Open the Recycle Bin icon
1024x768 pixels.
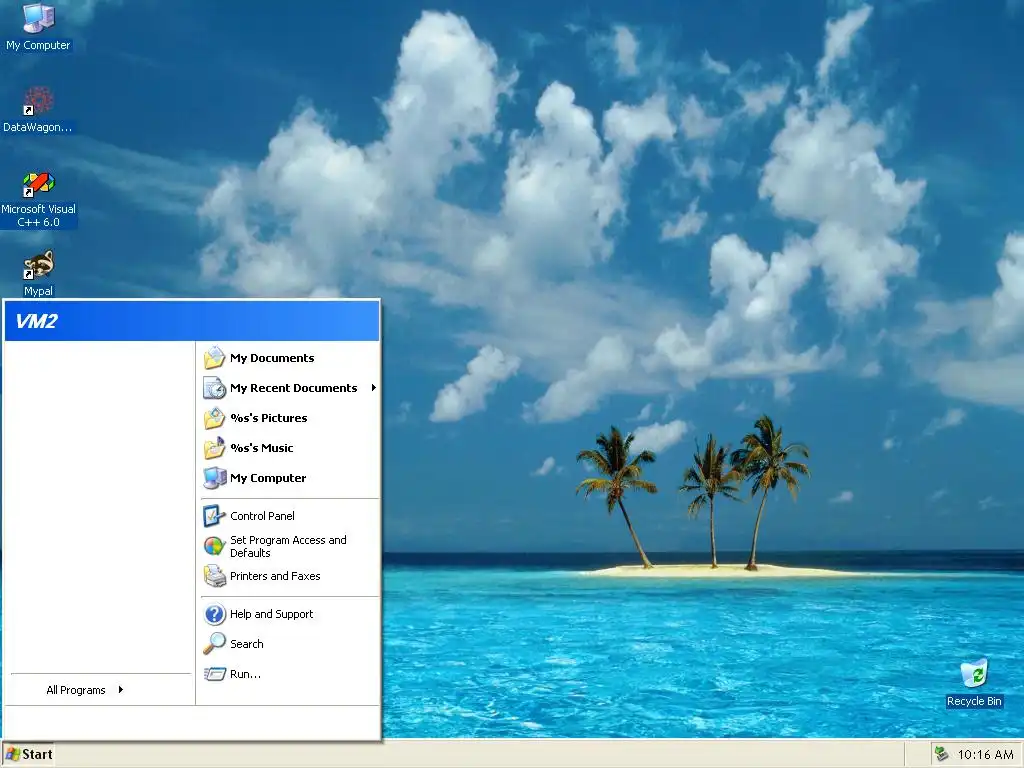974,683
